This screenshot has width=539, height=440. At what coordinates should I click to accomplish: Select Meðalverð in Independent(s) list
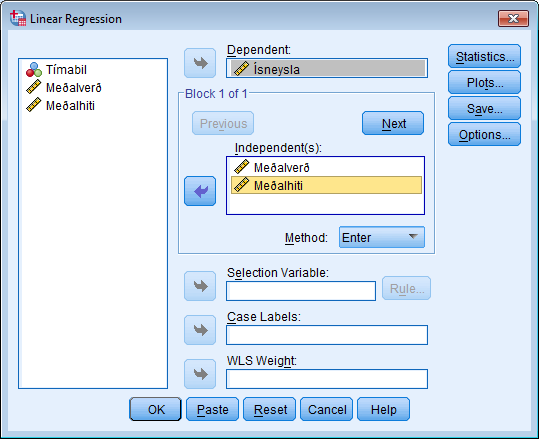click(x=326, y=167)
